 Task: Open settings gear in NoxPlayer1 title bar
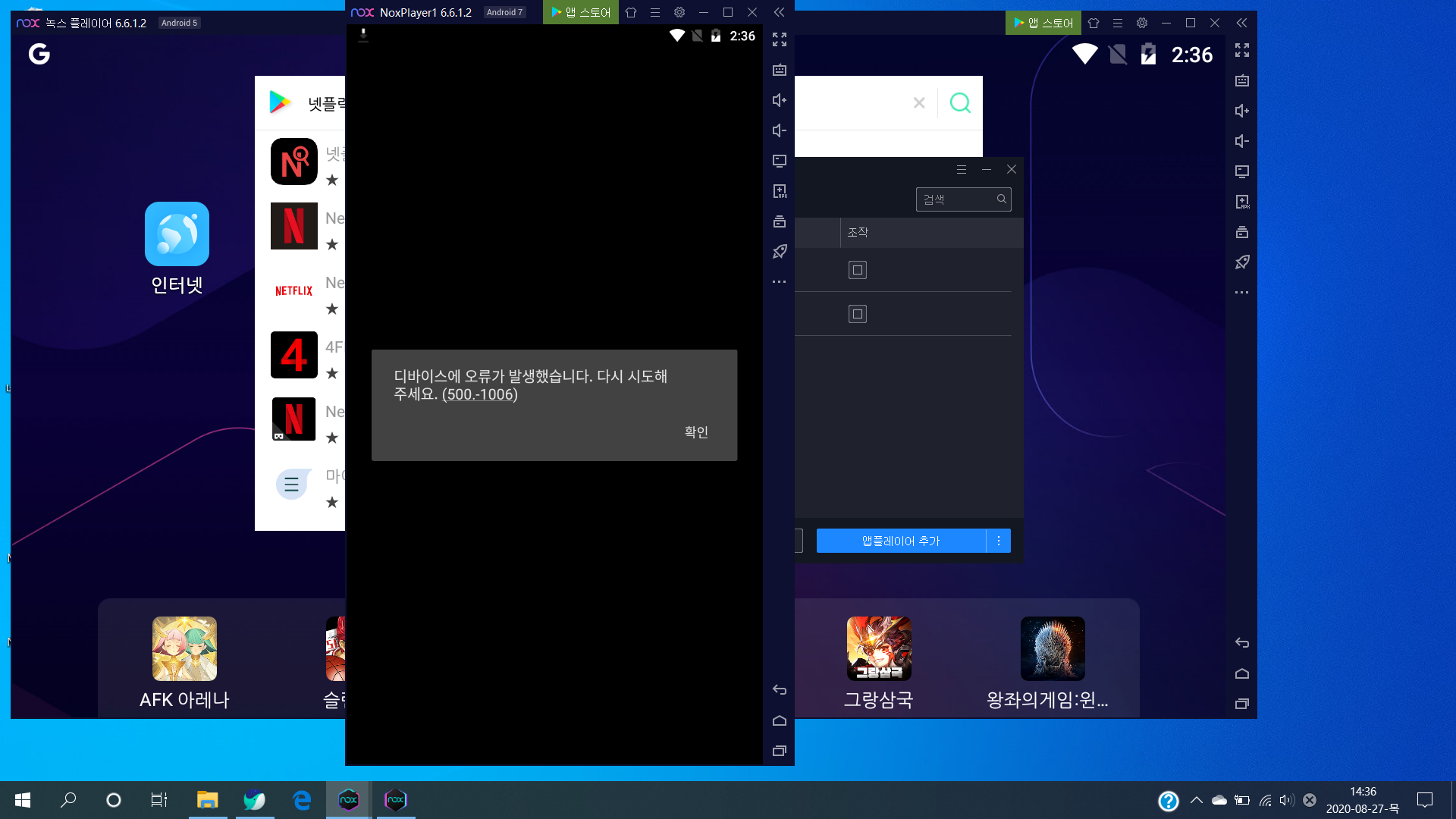click(679, 12)
